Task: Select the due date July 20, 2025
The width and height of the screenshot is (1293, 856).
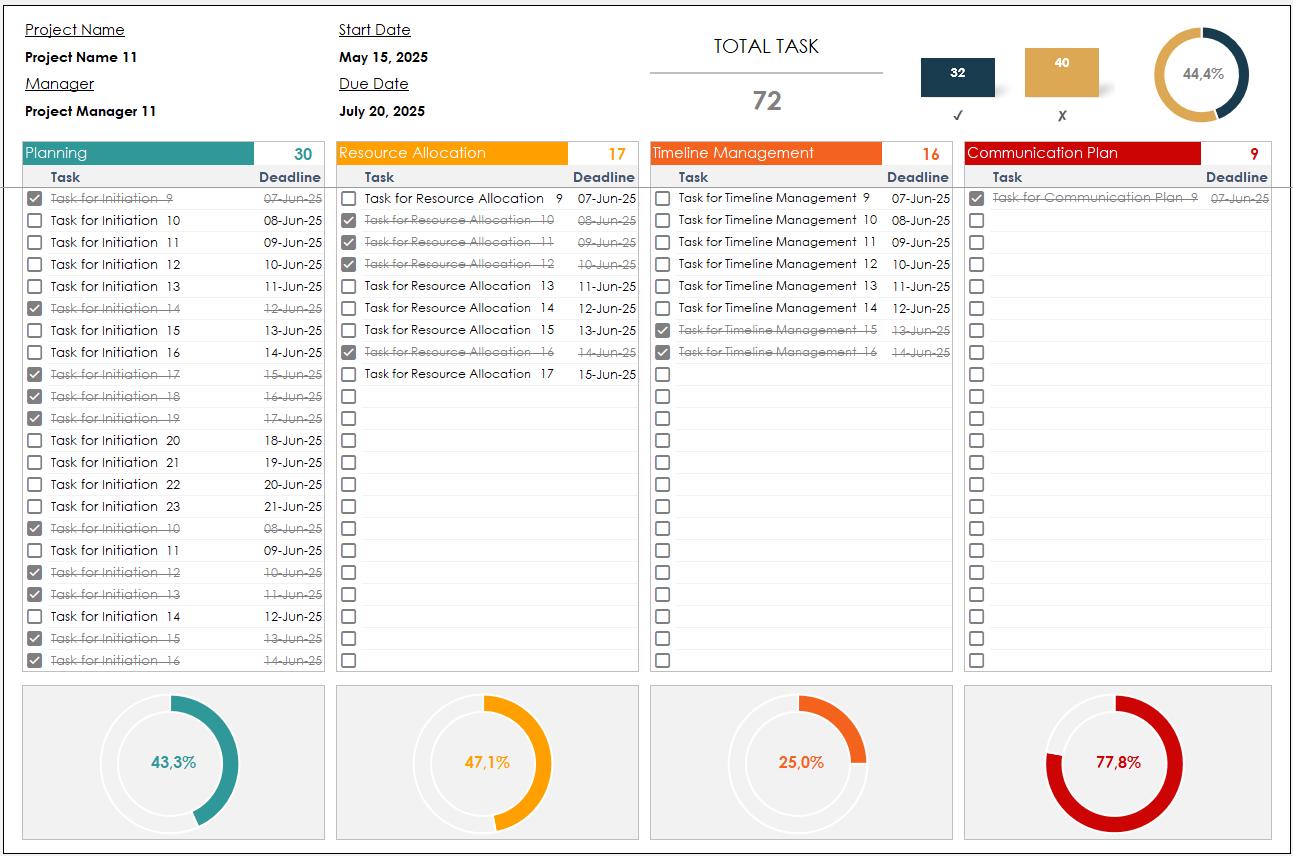Action: pos(382,111)
